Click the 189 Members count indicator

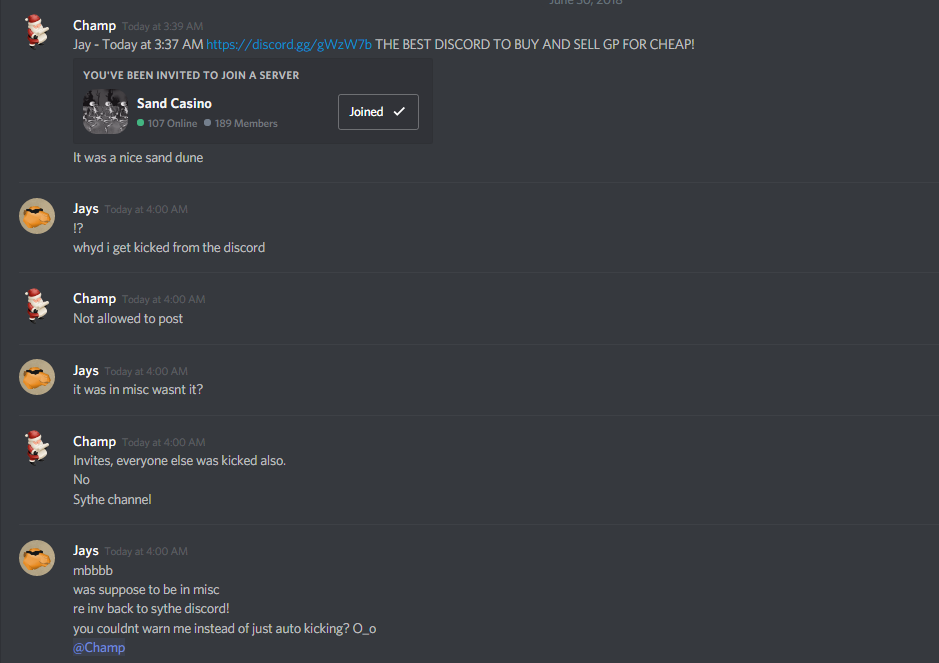tap(241, 123)
